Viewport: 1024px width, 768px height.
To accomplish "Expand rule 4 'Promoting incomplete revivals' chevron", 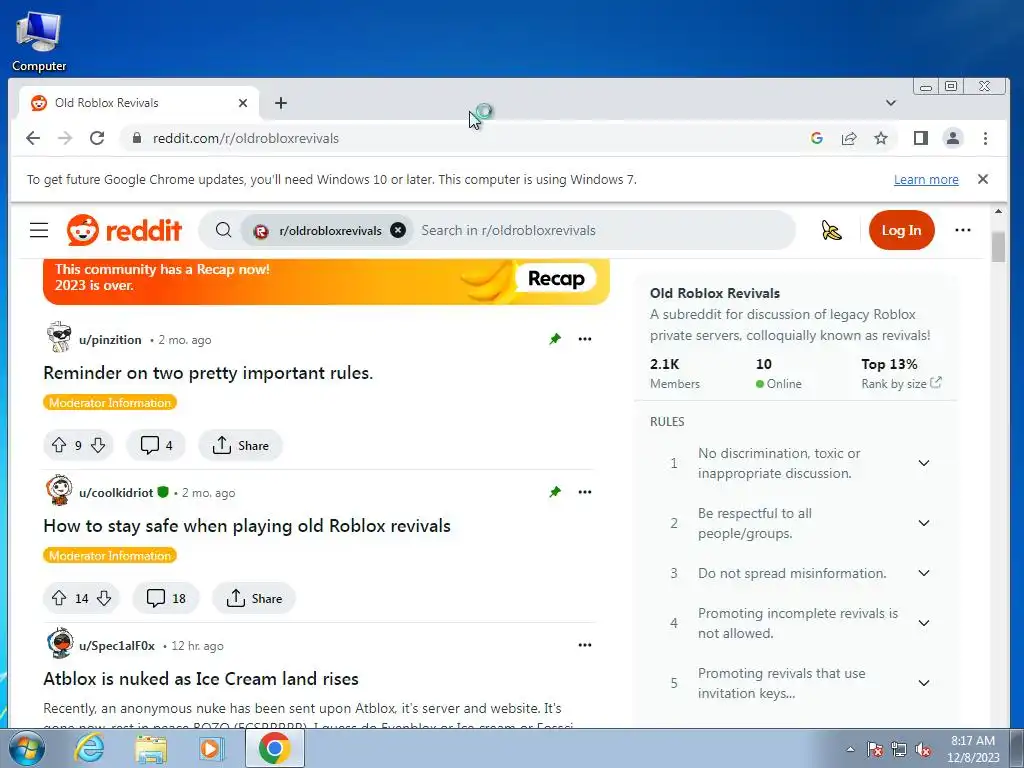I will pos(923,623).
